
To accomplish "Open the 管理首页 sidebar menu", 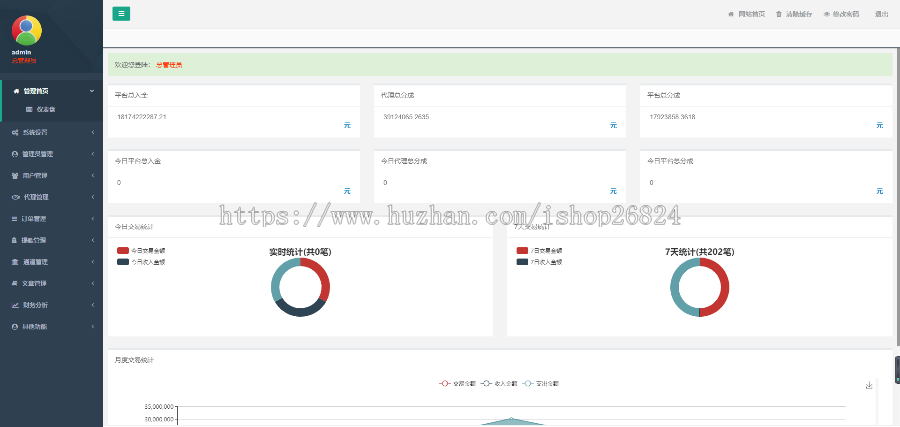I will (52, 91).
